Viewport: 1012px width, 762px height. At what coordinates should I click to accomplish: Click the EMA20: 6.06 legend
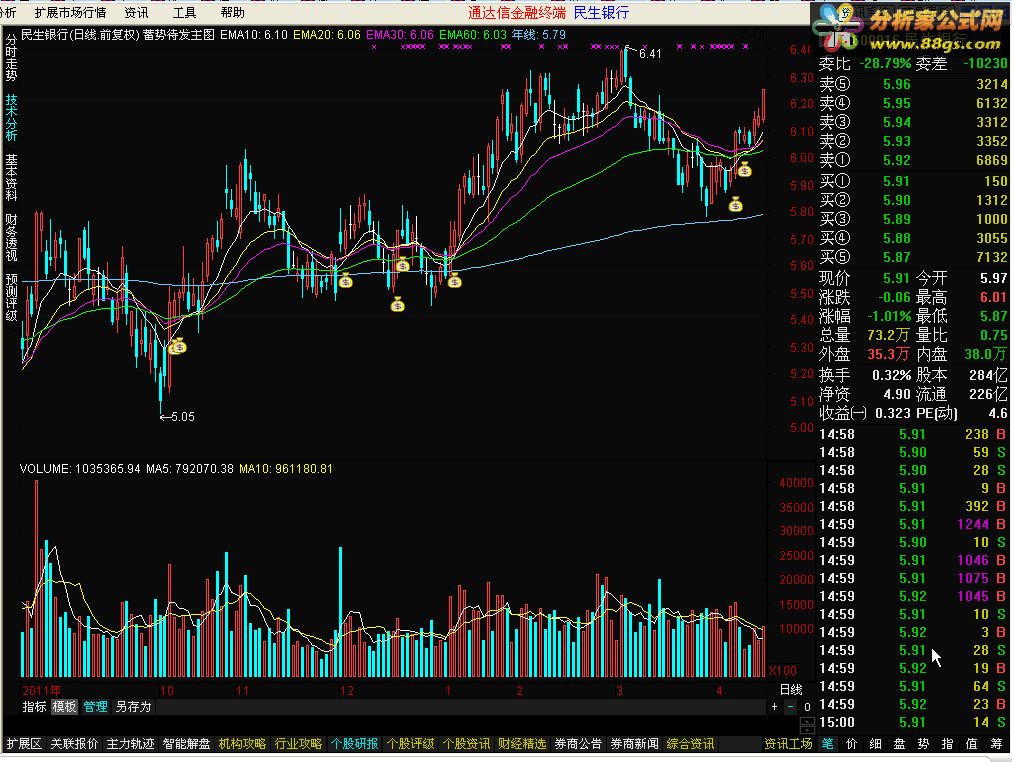click(327, 35)
